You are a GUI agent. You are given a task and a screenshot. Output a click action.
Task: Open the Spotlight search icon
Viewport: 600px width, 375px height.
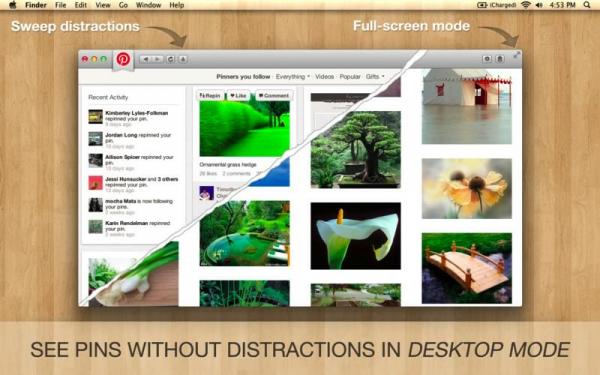click(587, 5)
